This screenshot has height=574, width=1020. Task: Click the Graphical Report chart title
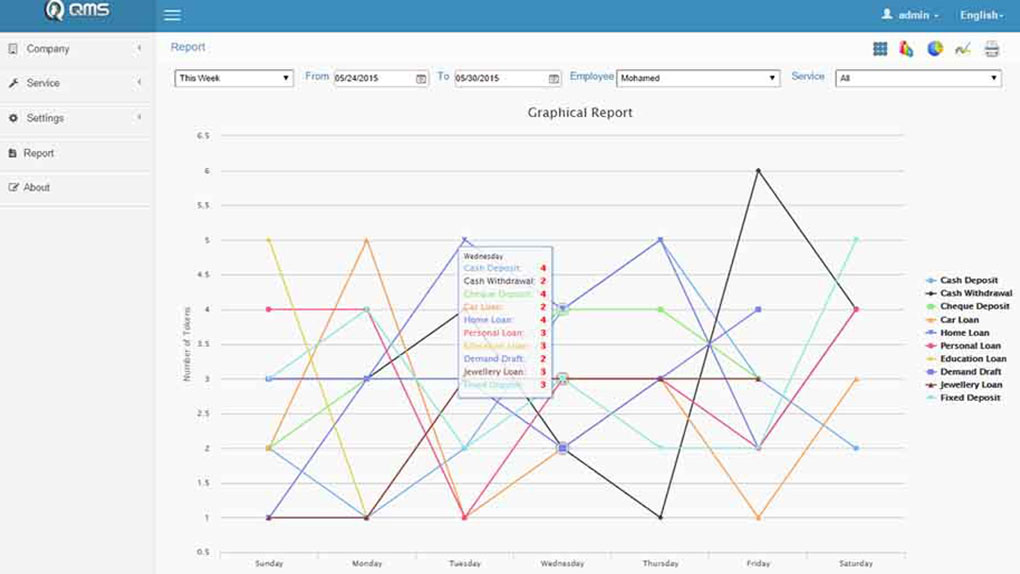pyautogui.click(x=580, y=113)
